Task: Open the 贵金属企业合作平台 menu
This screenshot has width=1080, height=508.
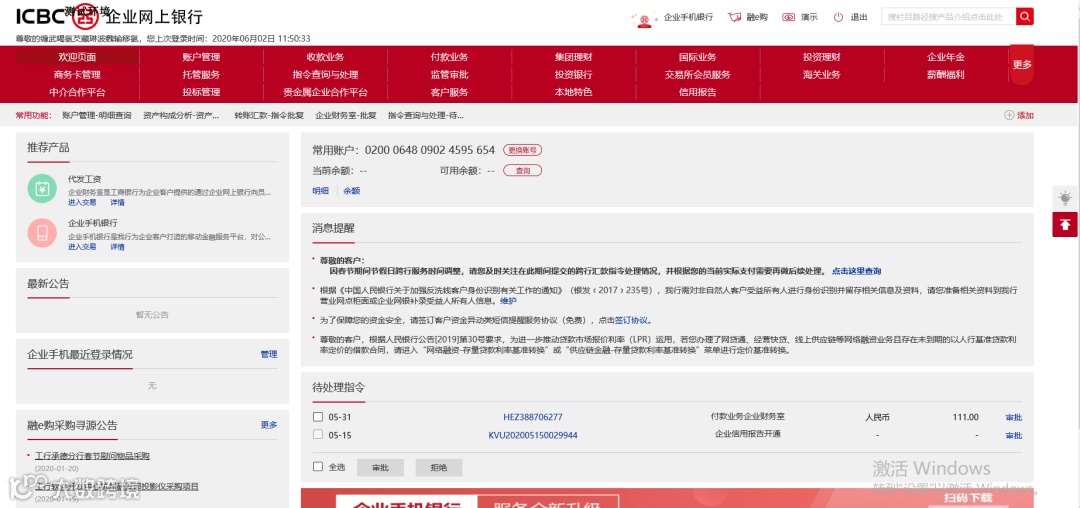Action: [x=325, y=92]
